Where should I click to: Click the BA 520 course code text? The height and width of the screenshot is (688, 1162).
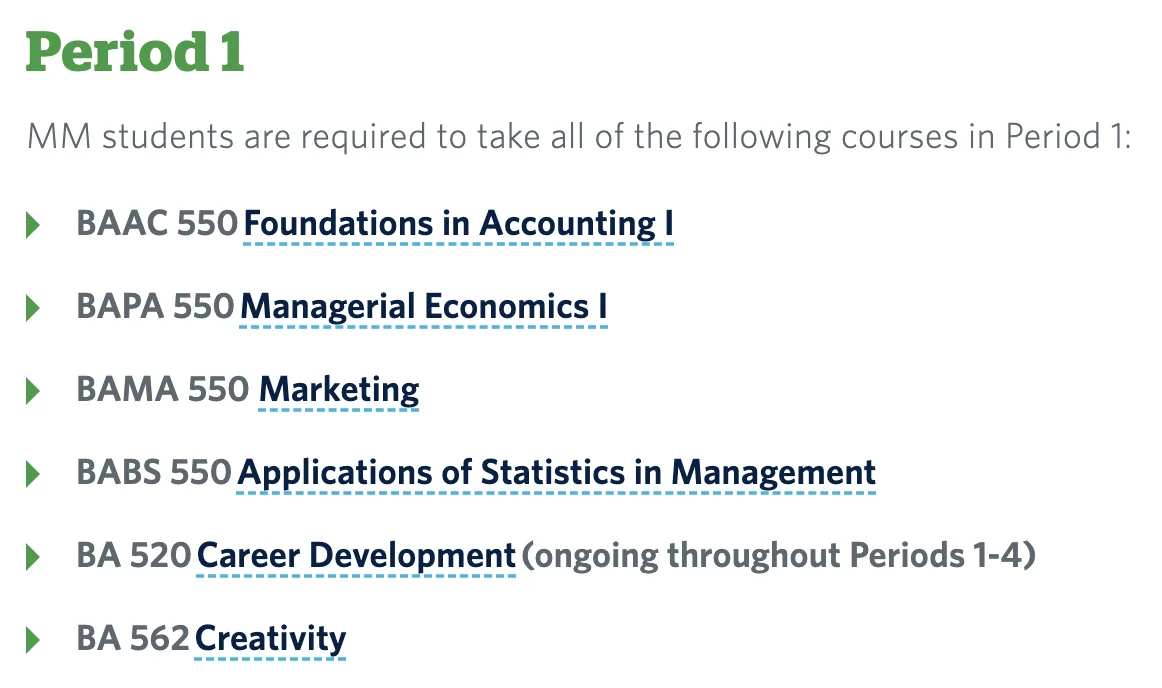point(133,555)
